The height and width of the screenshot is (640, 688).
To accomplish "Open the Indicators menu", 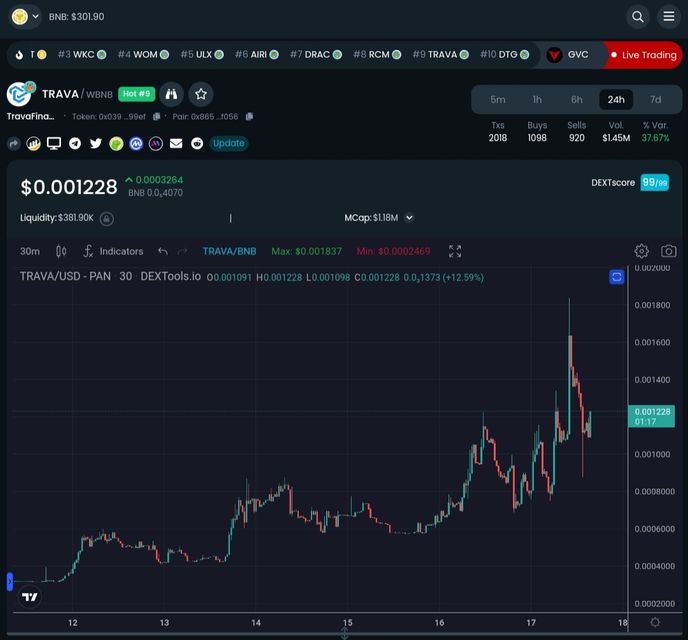I will (x=113, y=251).
